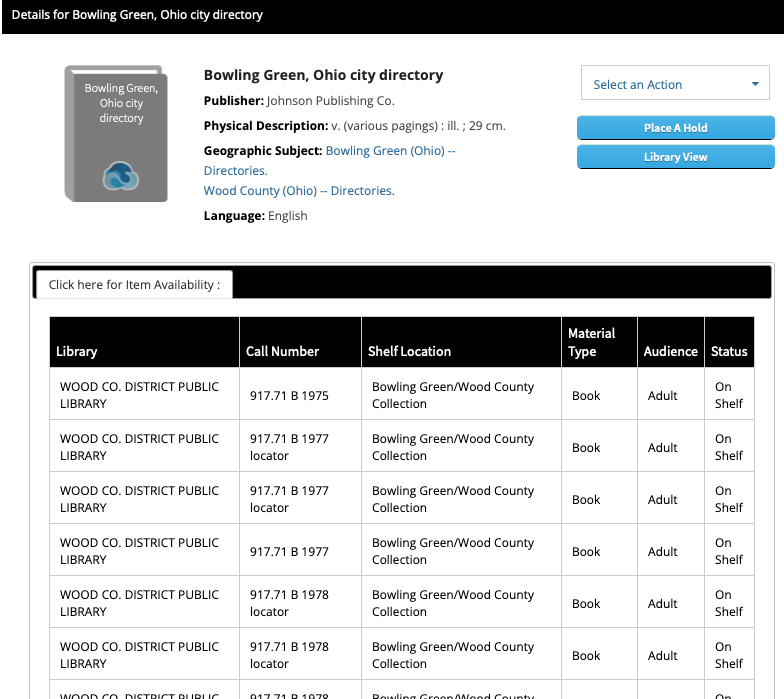Sort by the Library column header
Image resolution: width=784 pixels, height=699 pixels.
[77, 351]
